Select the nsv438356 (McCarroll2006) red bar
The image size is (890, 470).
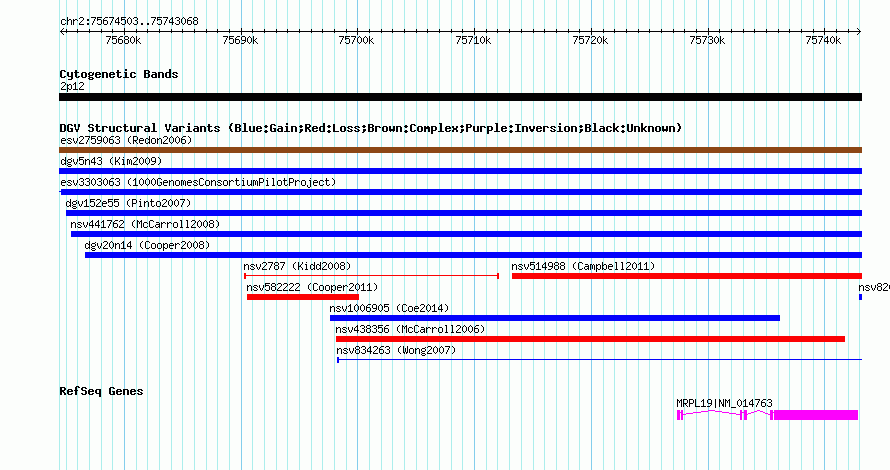point(590,339)
